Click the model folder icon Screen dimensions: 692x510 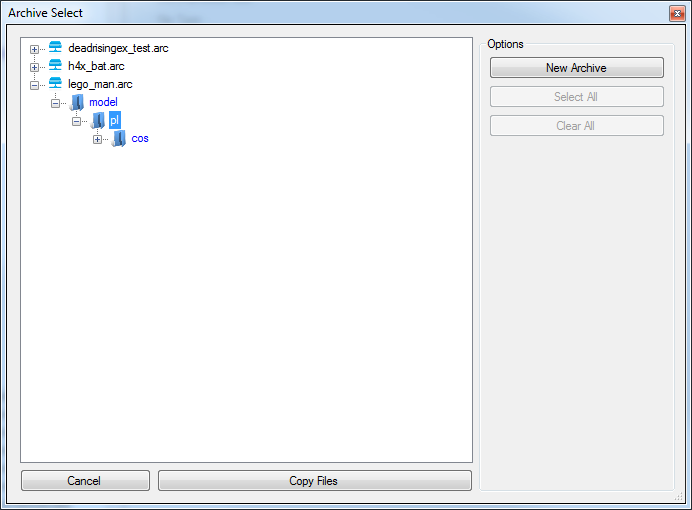77,102
